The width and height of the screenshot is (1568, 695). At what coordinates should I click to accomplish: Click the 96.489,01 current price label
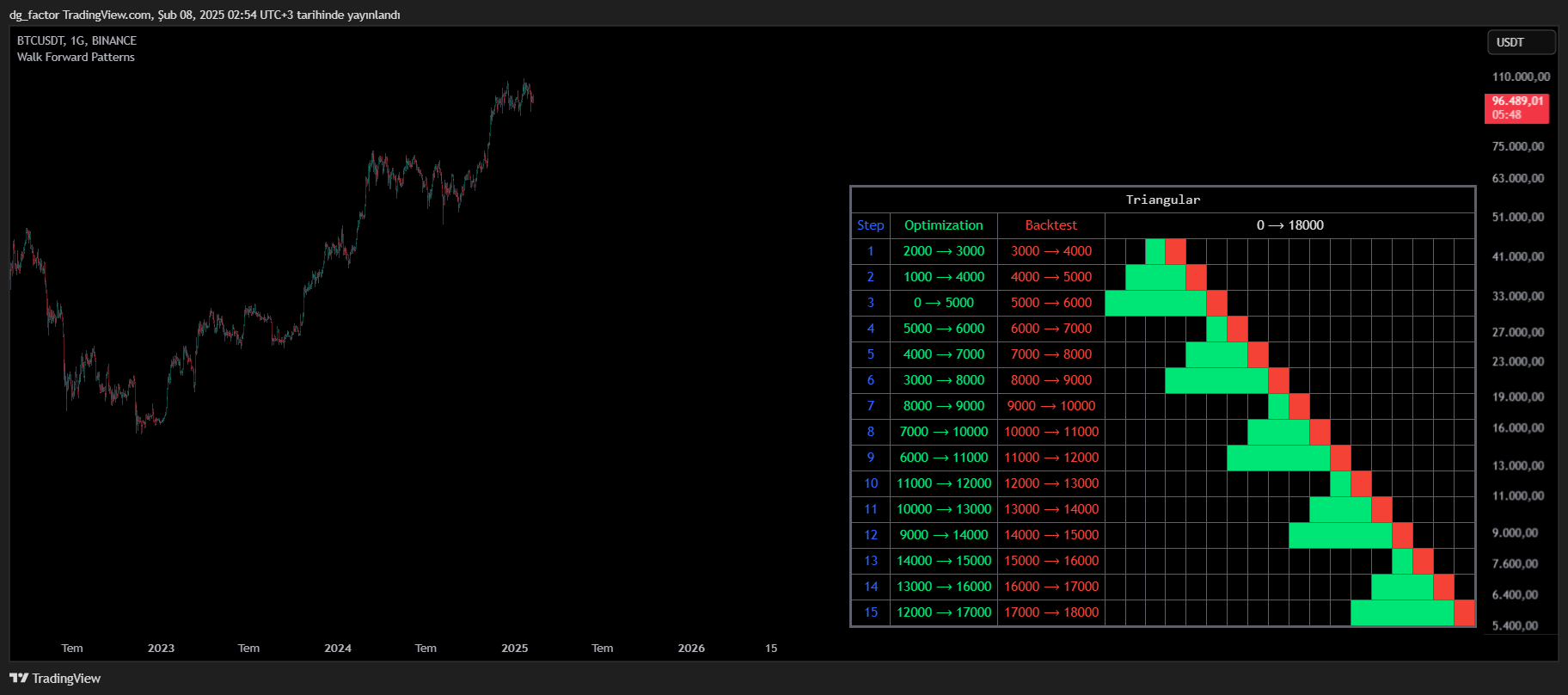[1517, 108]
